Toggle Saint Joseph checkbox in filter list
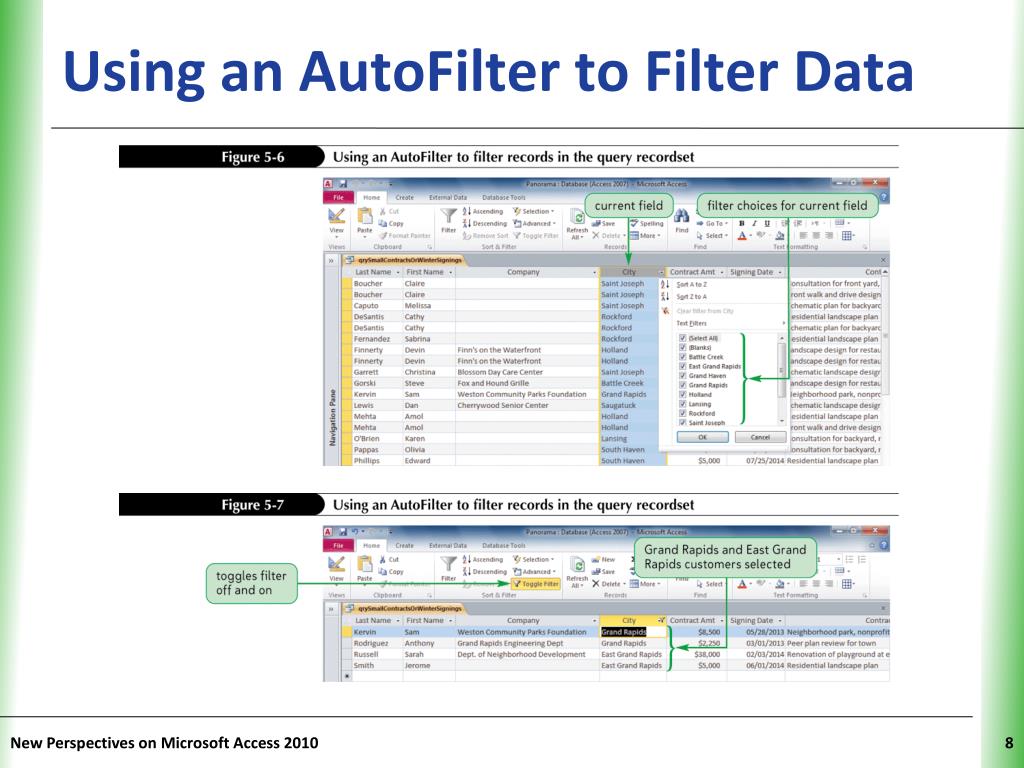 click(682, 423)
